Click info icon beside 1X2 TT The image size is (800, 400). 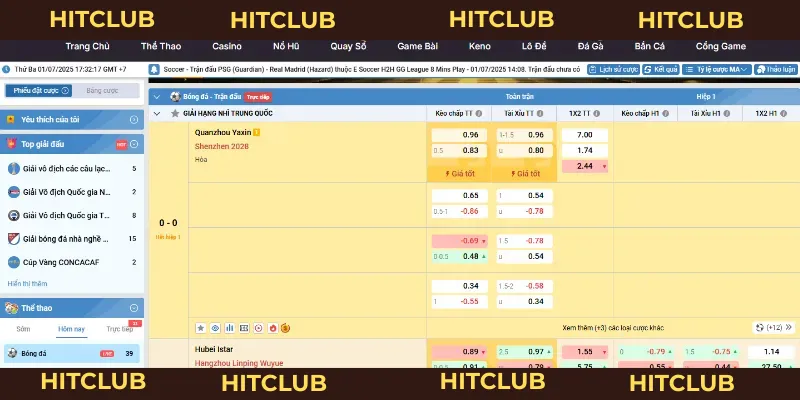point(596,114)
